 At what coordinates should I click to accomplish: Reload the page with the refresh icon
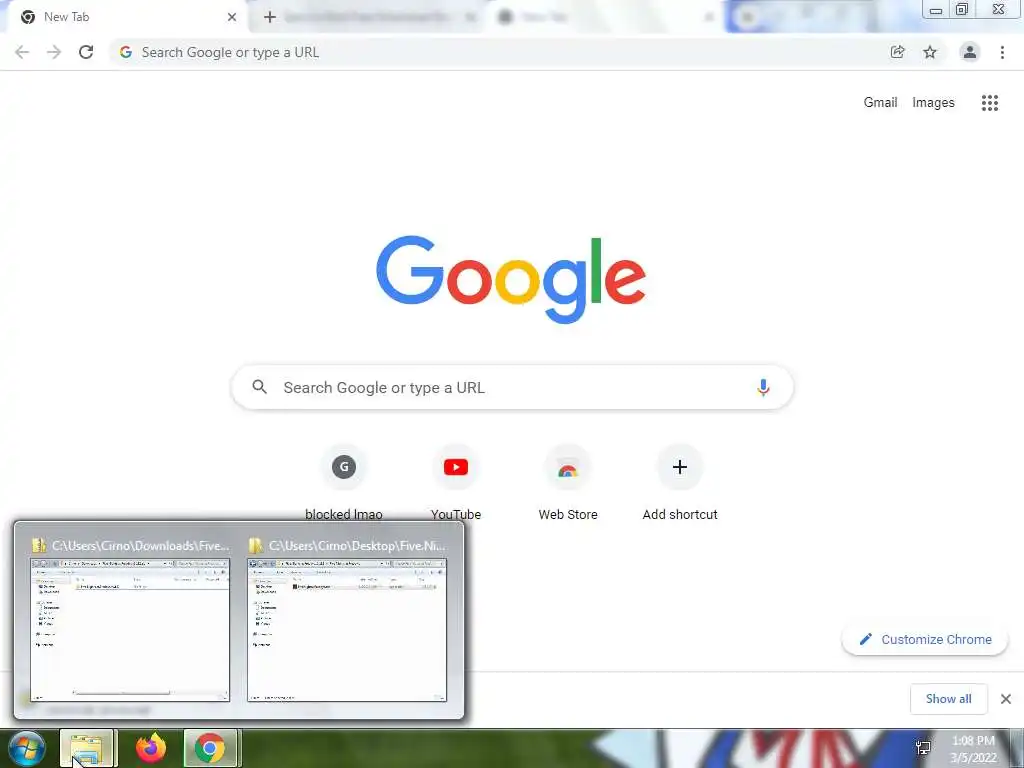(x=86, y=52)
